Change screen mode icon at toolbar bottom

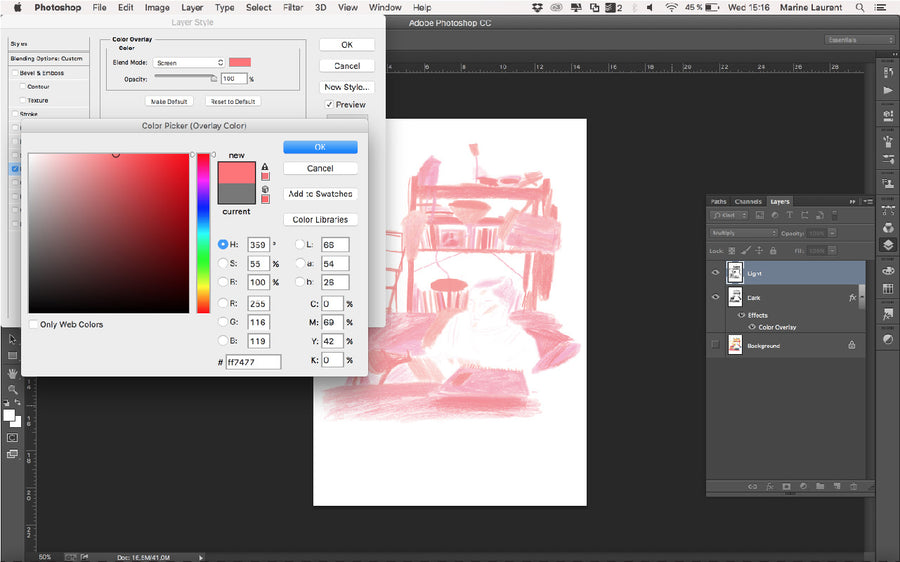coord(12,454)
